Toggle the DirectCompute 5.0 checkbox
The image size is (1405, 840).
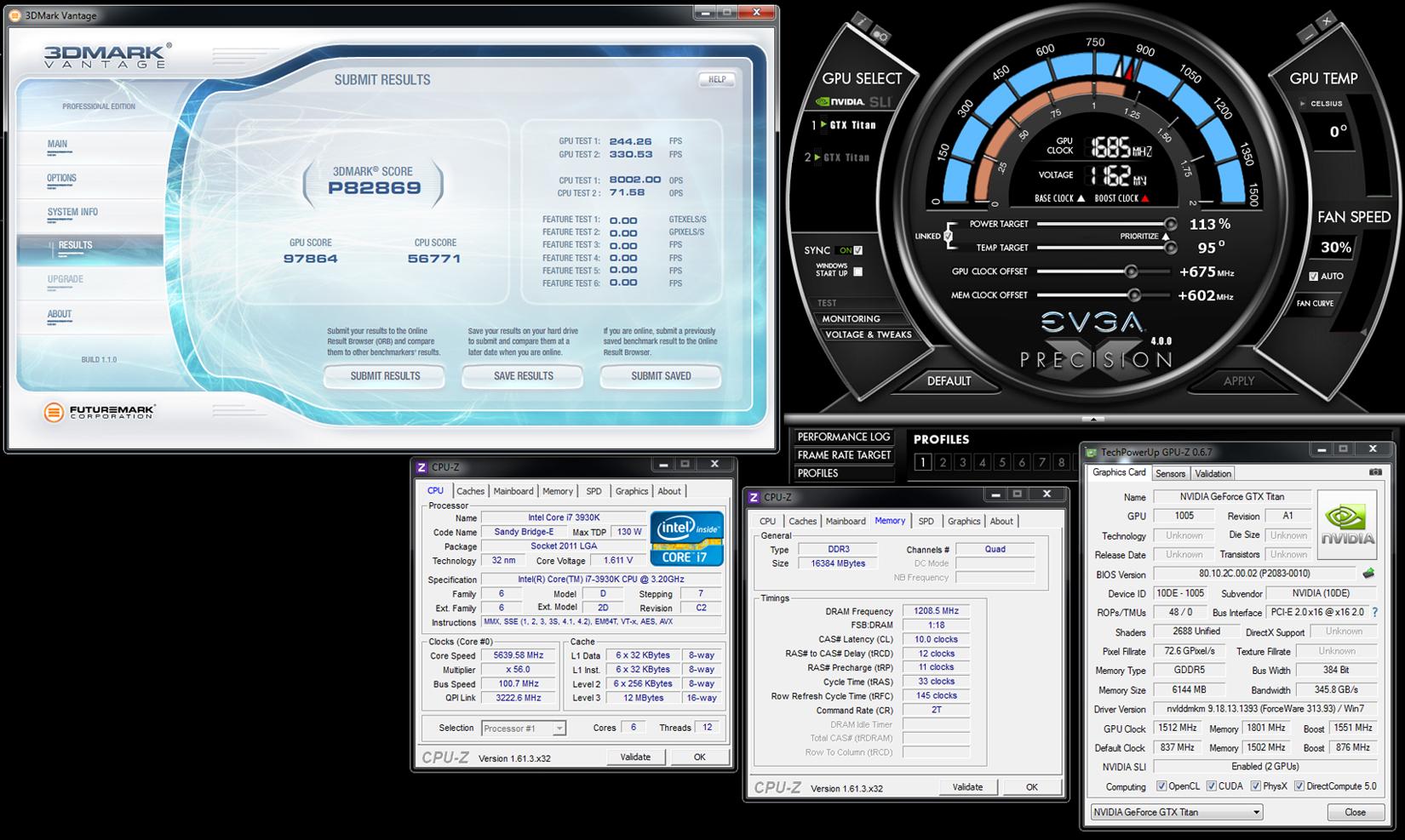click(1299, 786)
